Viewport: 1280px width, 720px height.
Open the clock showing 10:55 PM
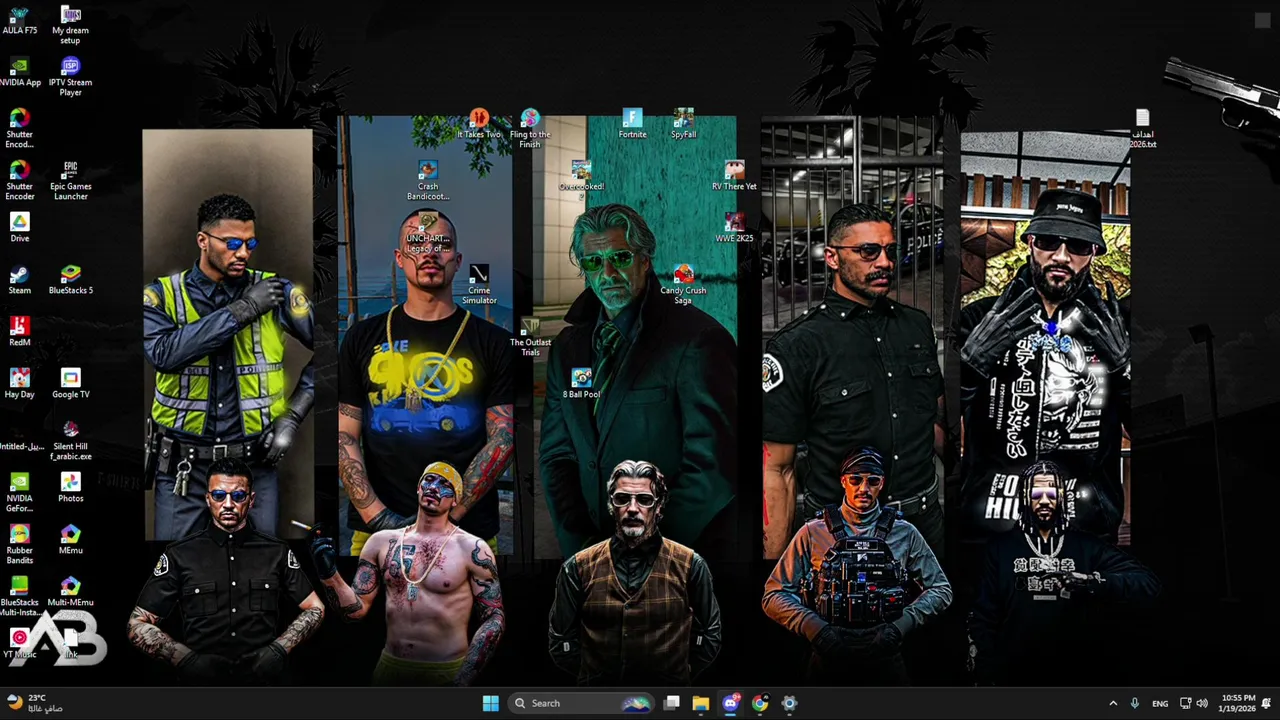(x=1237, y=703)
